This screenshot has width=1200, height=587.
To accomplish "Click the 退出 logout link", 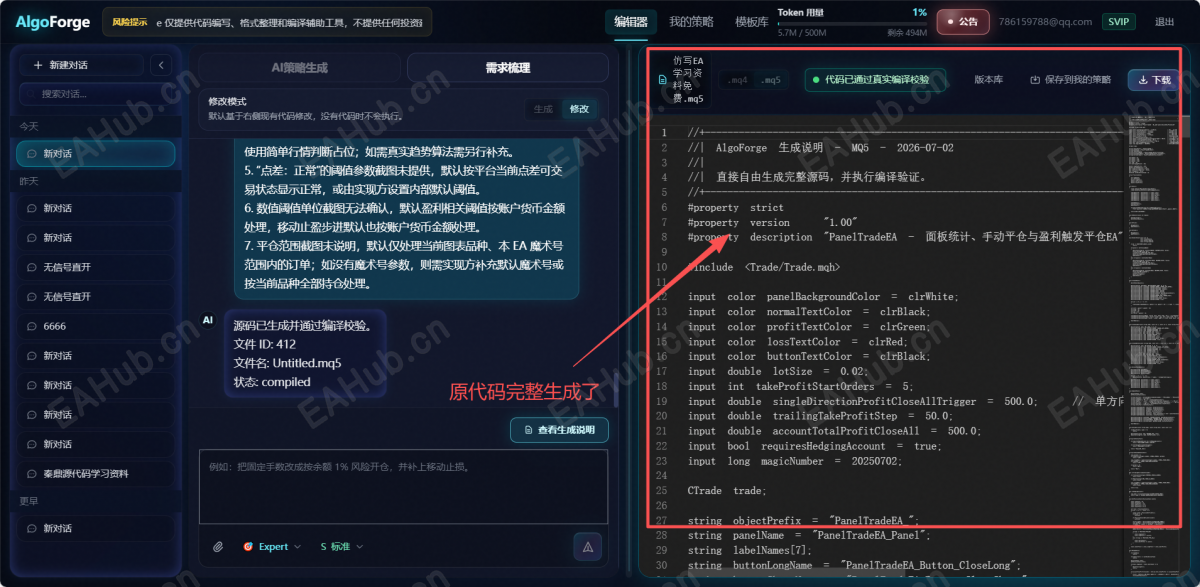I will [1165, 22].
